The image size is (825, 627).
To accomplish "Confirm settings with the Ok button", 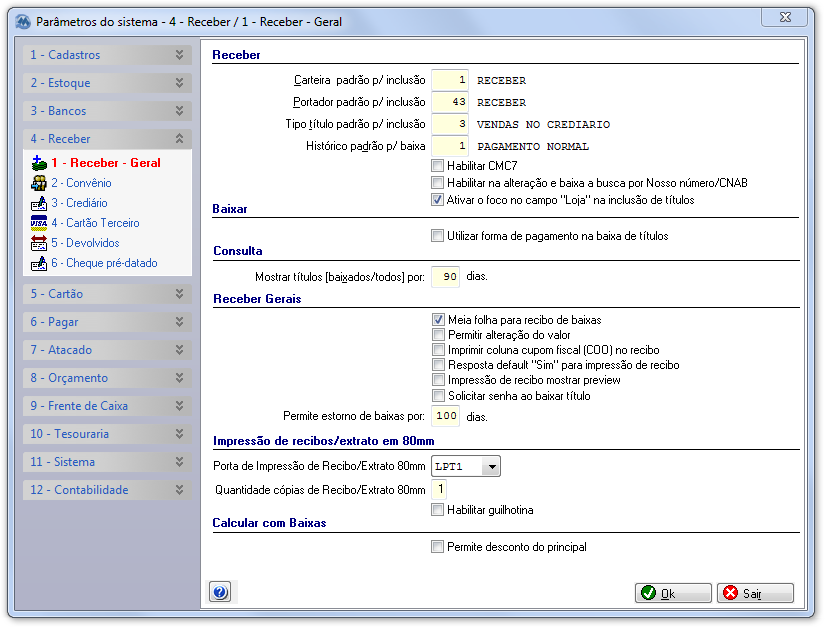I will click(x=673, y=593).
